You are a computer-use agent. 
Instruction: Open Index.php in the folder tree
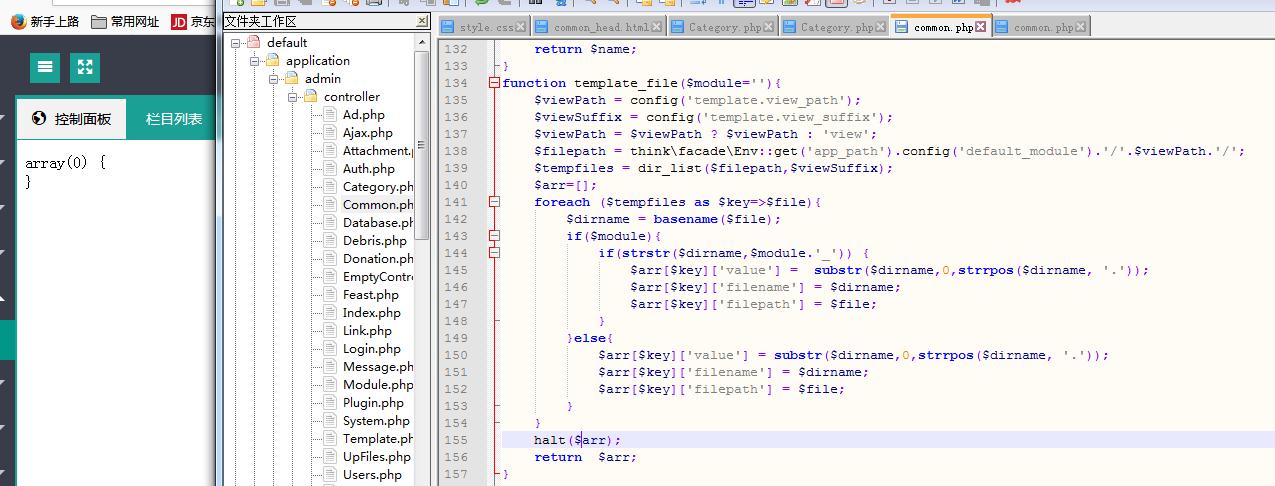pyautogui.click(x=370, y=313)
